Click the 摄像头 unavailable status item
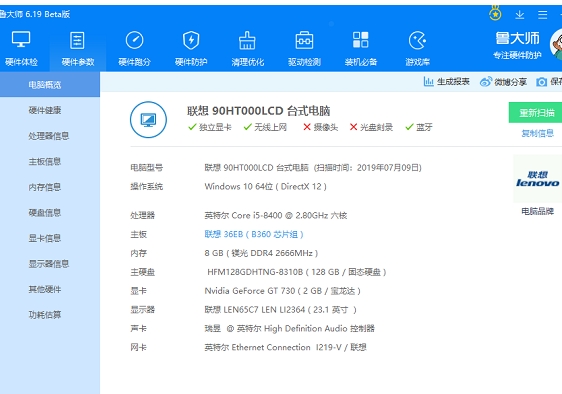 320,127
